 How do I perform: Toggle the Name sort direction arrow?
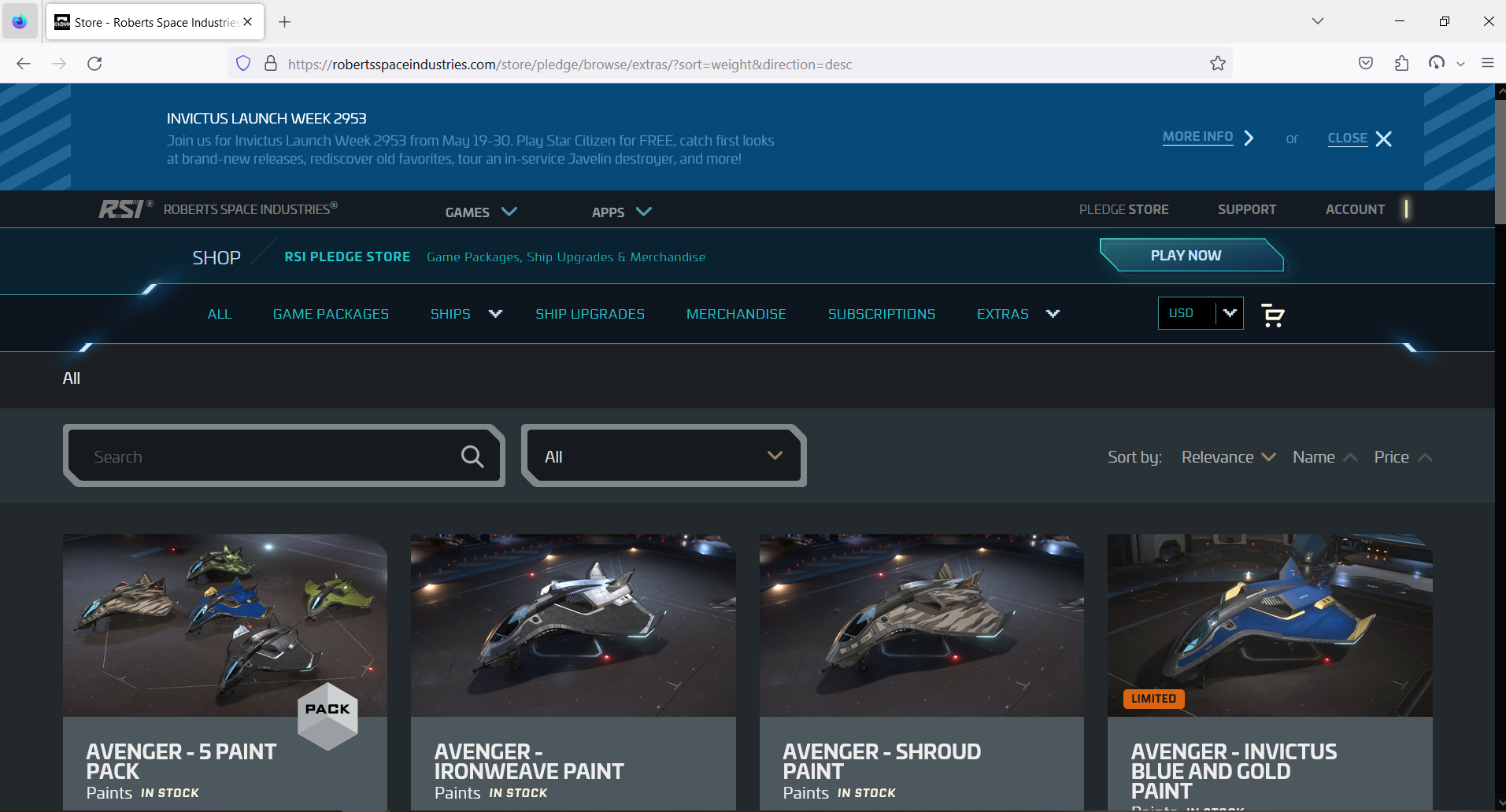(x=1349, y=456)
